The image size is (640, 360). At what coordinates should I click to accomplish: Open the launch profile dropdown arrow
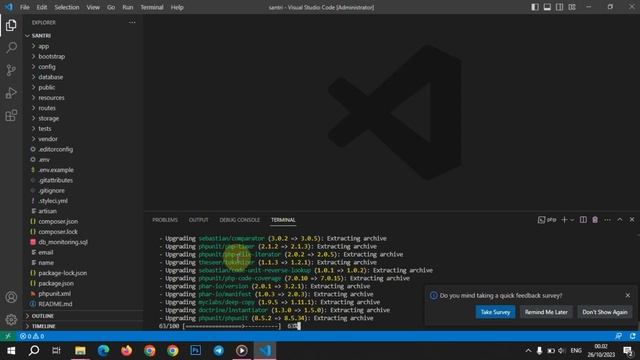coord(572,220)
